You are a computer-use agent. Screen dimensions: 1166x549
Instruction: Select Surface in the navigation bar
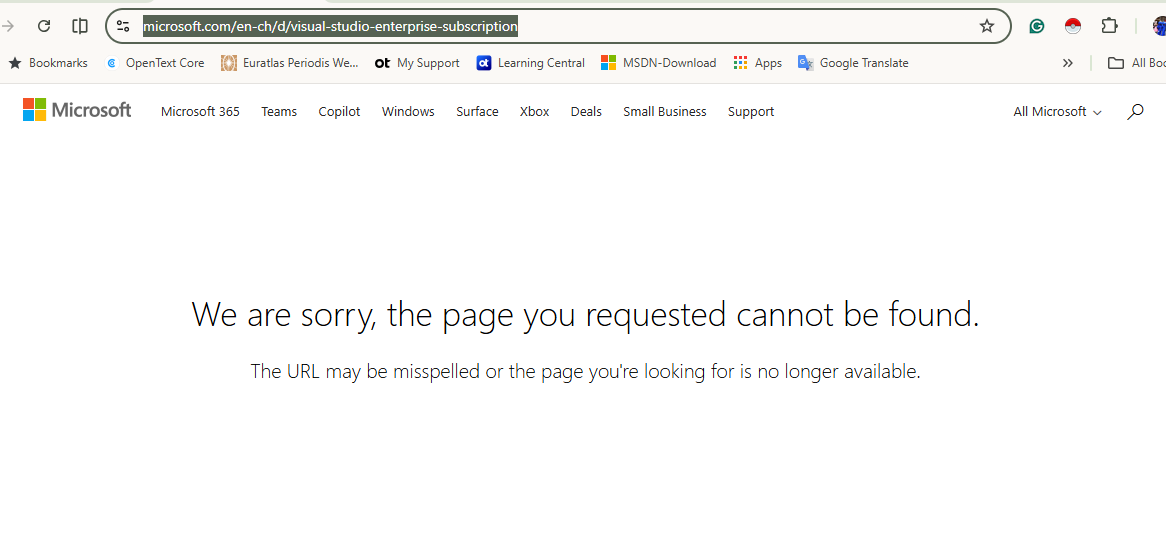click(x=477, y=112)
